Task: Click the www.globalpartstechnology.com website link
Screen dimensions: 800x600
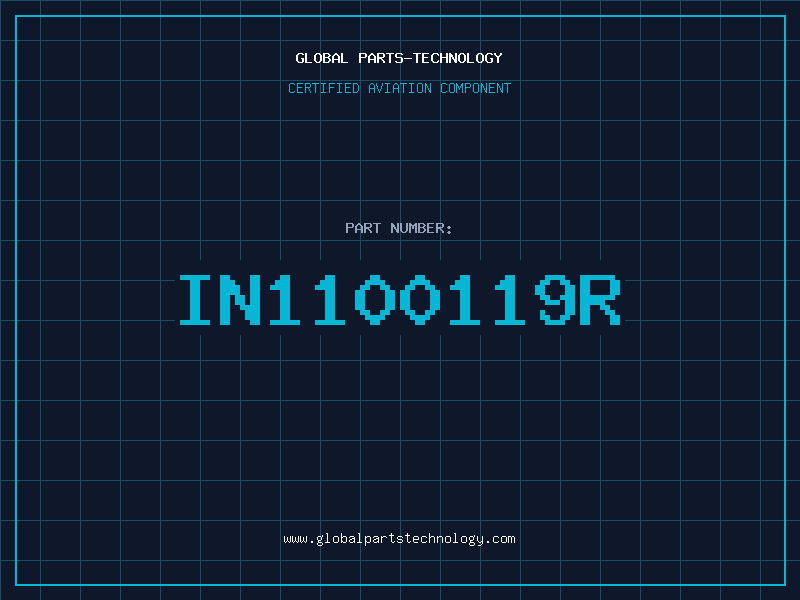Action: [x=399, y=539]
